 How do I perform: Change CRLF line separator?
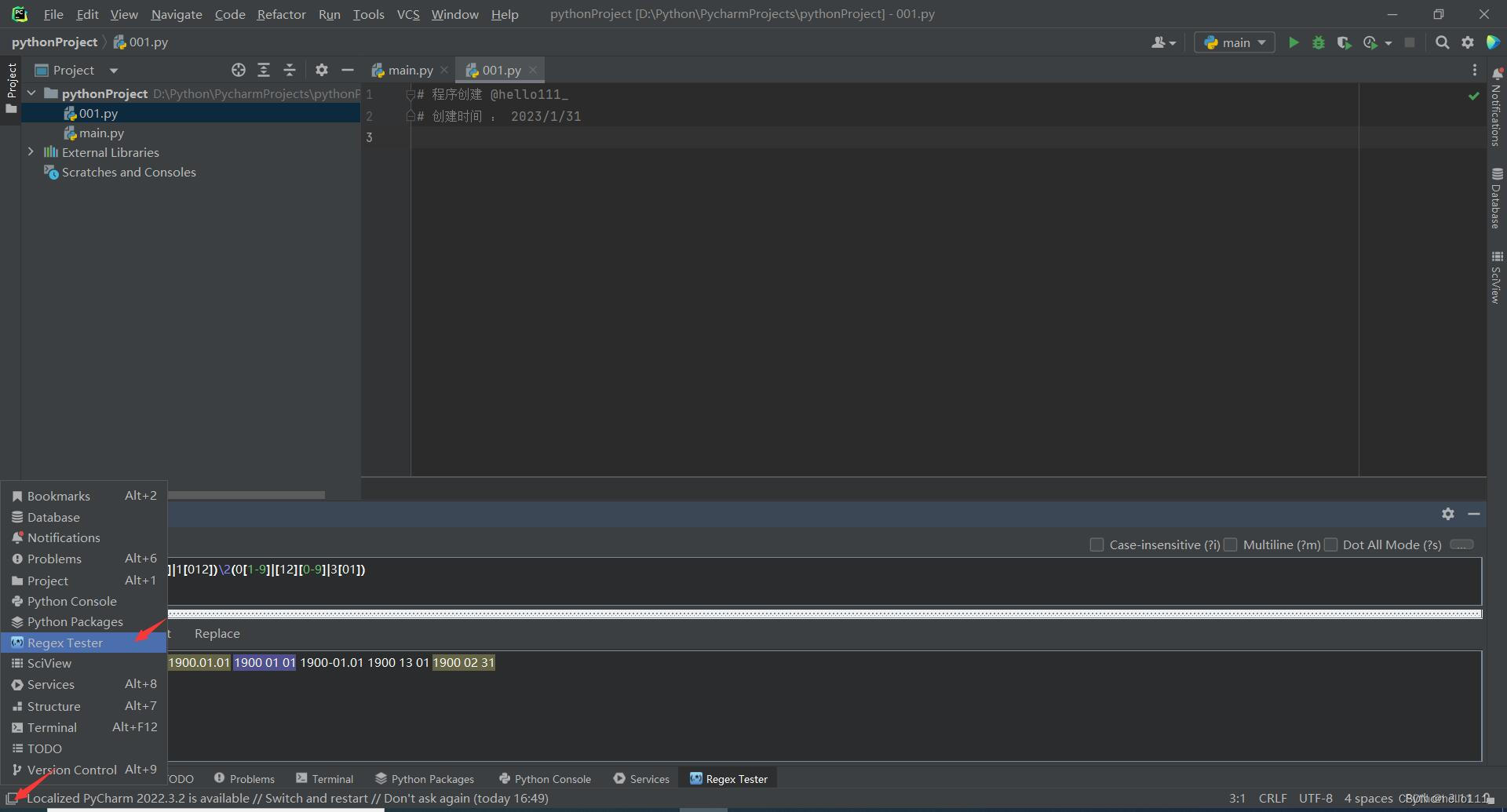[1272, 799]
